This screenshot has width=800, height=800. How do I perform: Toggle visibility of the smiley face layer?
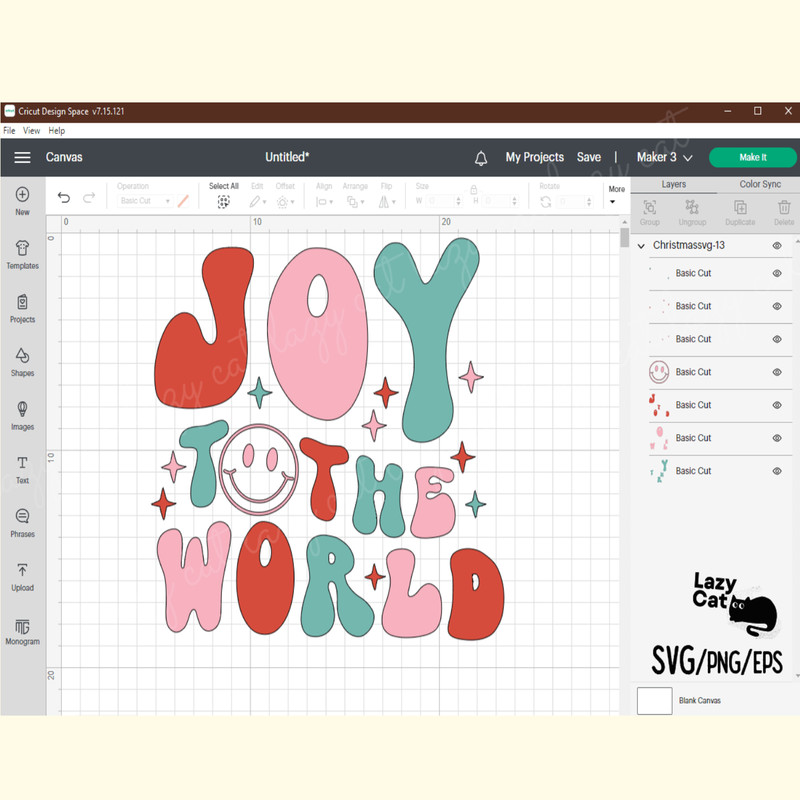click(x=775, y=372)
